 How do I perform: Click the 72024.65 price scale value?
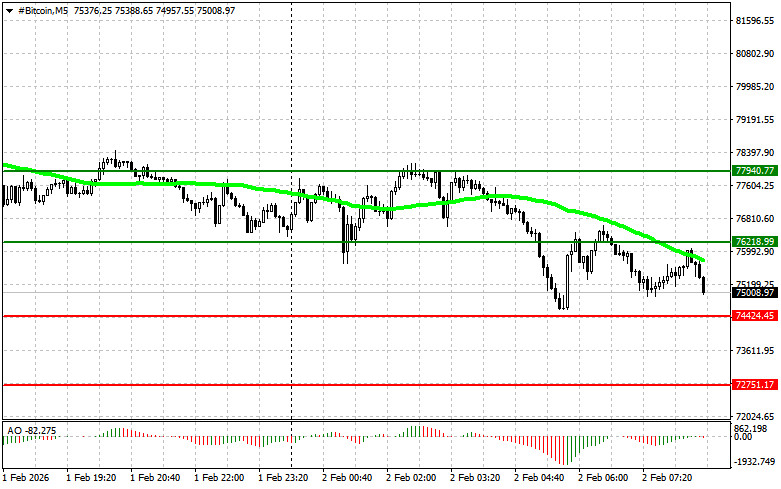755,416
